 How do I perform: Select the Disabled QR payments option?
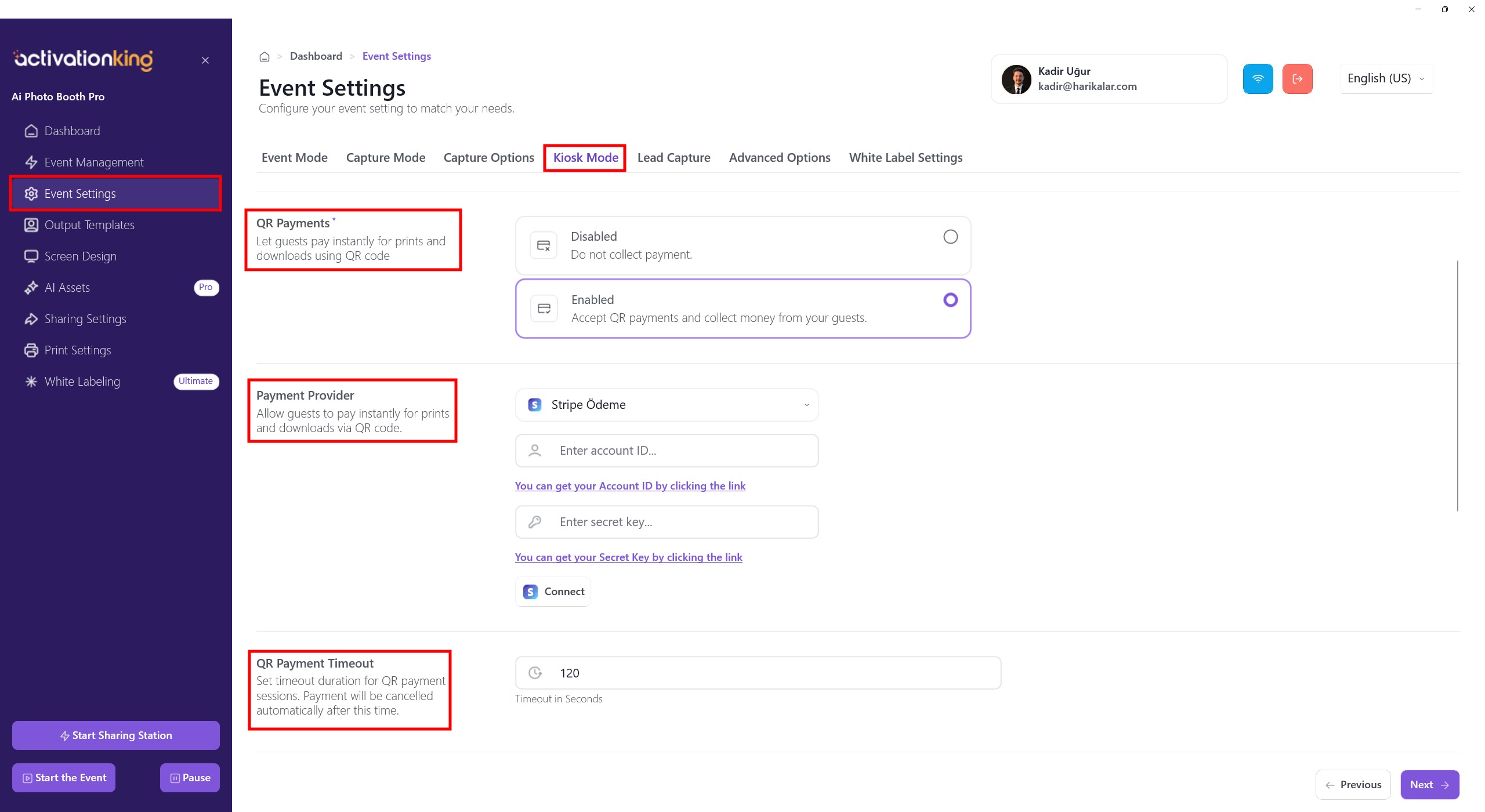click(x=950, y=237)
